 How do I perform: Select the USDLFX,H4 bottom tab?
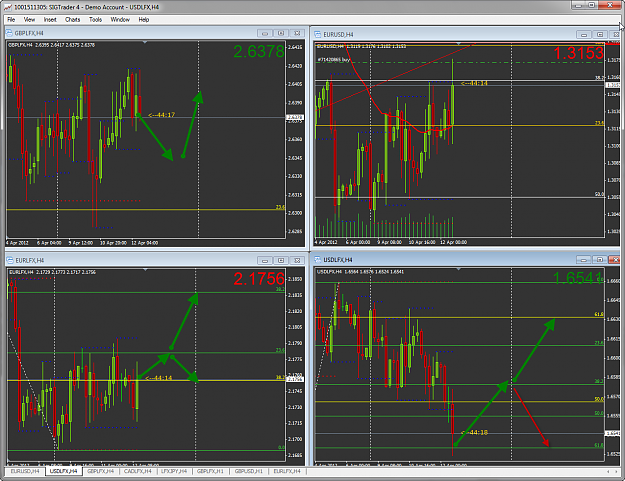(63, 471)
